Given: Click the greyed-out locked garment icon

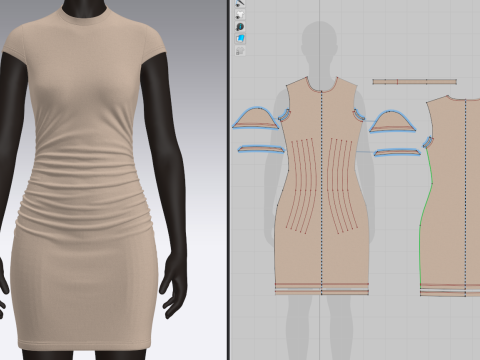Looking at the screenshot, I should 240,51.
